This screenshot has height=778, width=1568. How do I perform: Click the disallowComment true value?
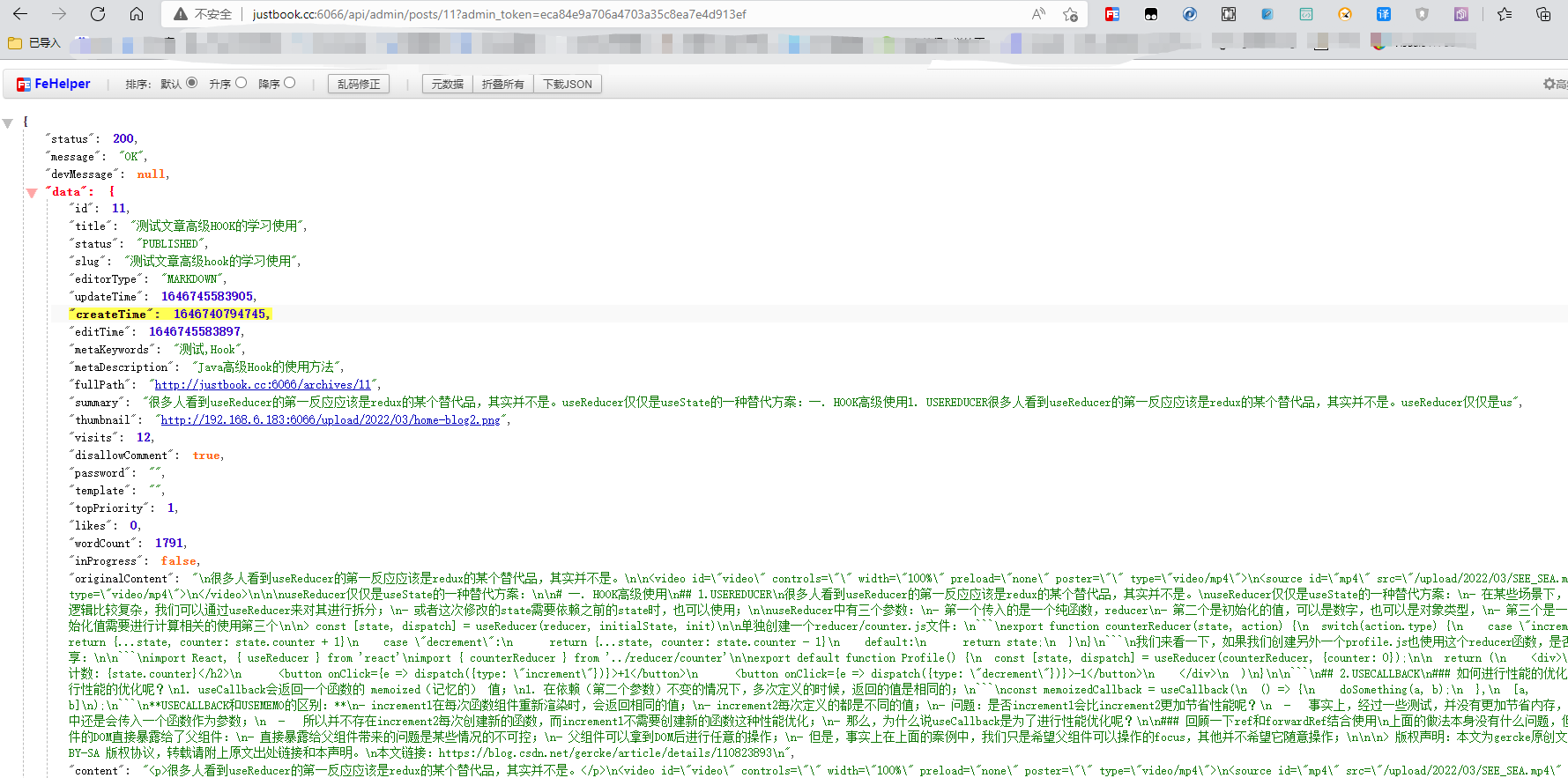pos(206,456)
